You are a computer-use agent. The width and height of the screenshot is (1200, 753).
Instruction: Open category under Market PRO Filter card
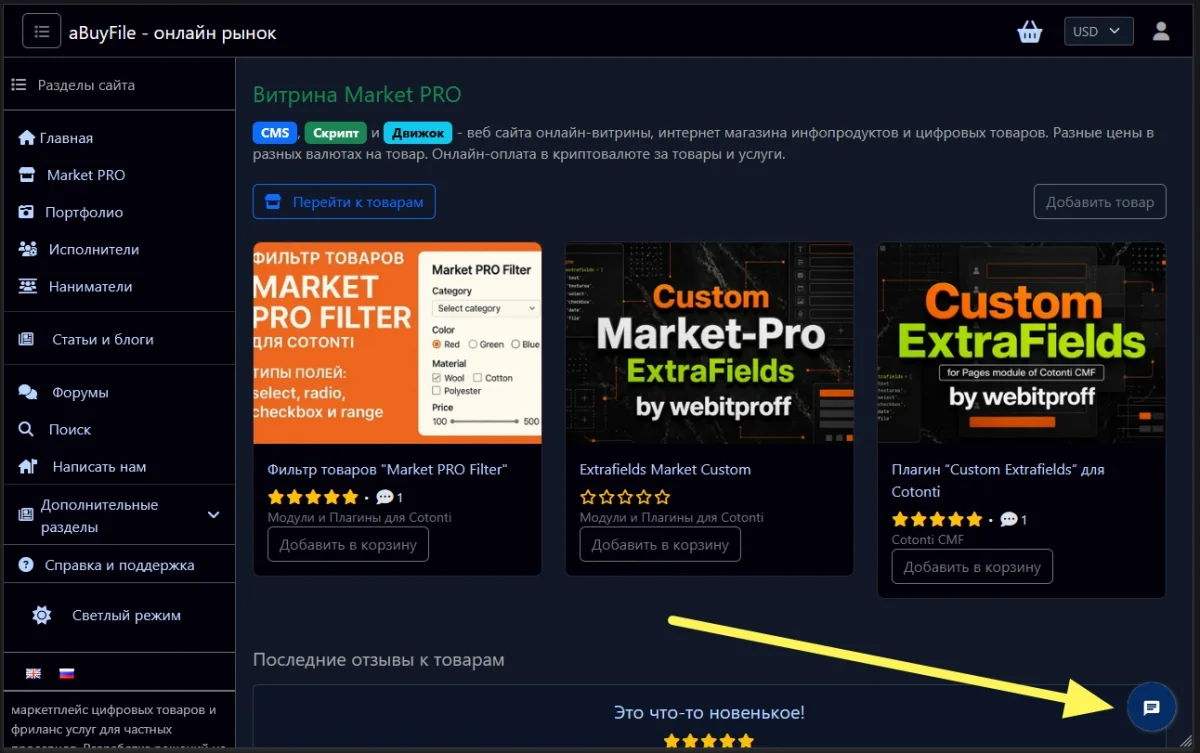[359, 518]
